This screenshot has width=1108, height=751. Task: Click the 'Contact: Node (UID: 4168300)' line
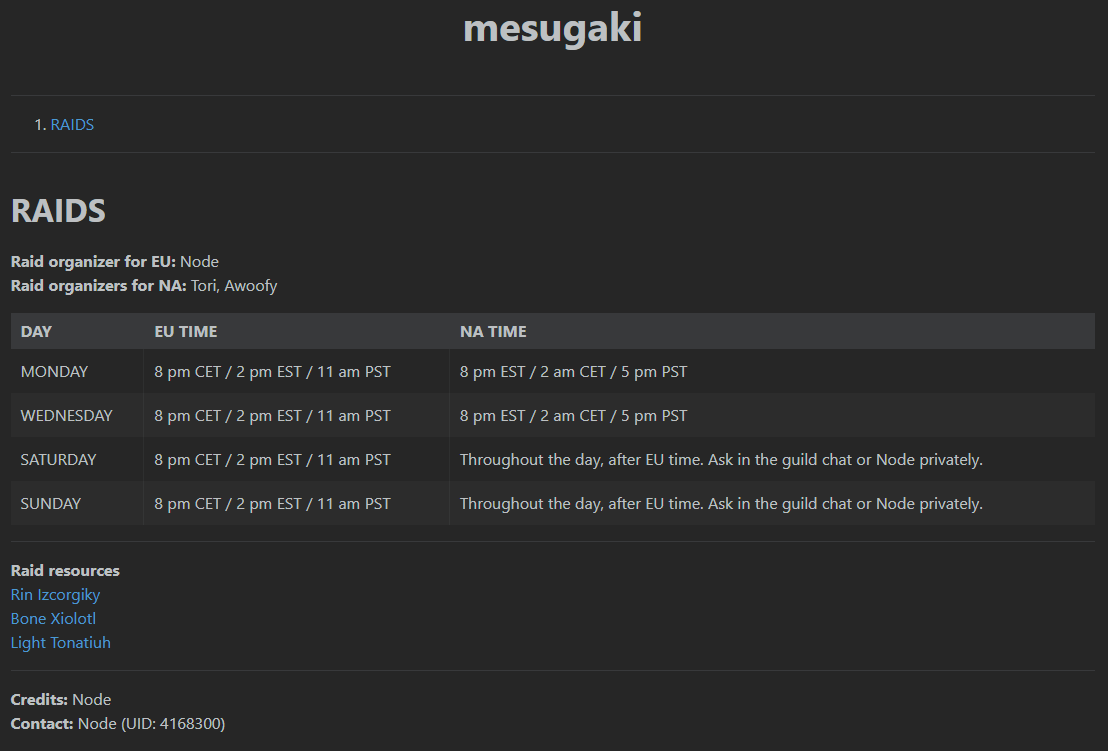click(118, 723)
